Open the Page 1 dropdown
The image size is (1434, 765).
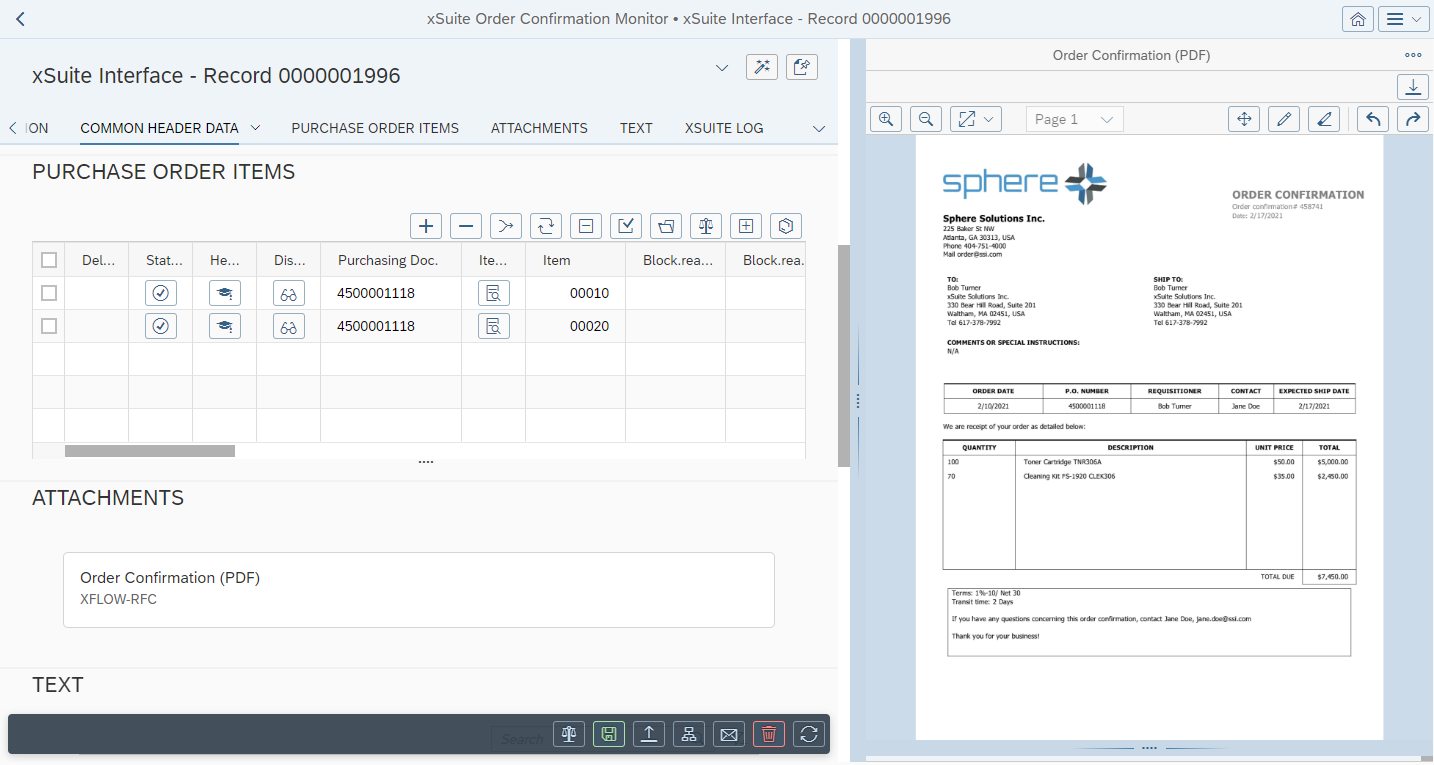pyautogui.click(x=1074, y=119)
